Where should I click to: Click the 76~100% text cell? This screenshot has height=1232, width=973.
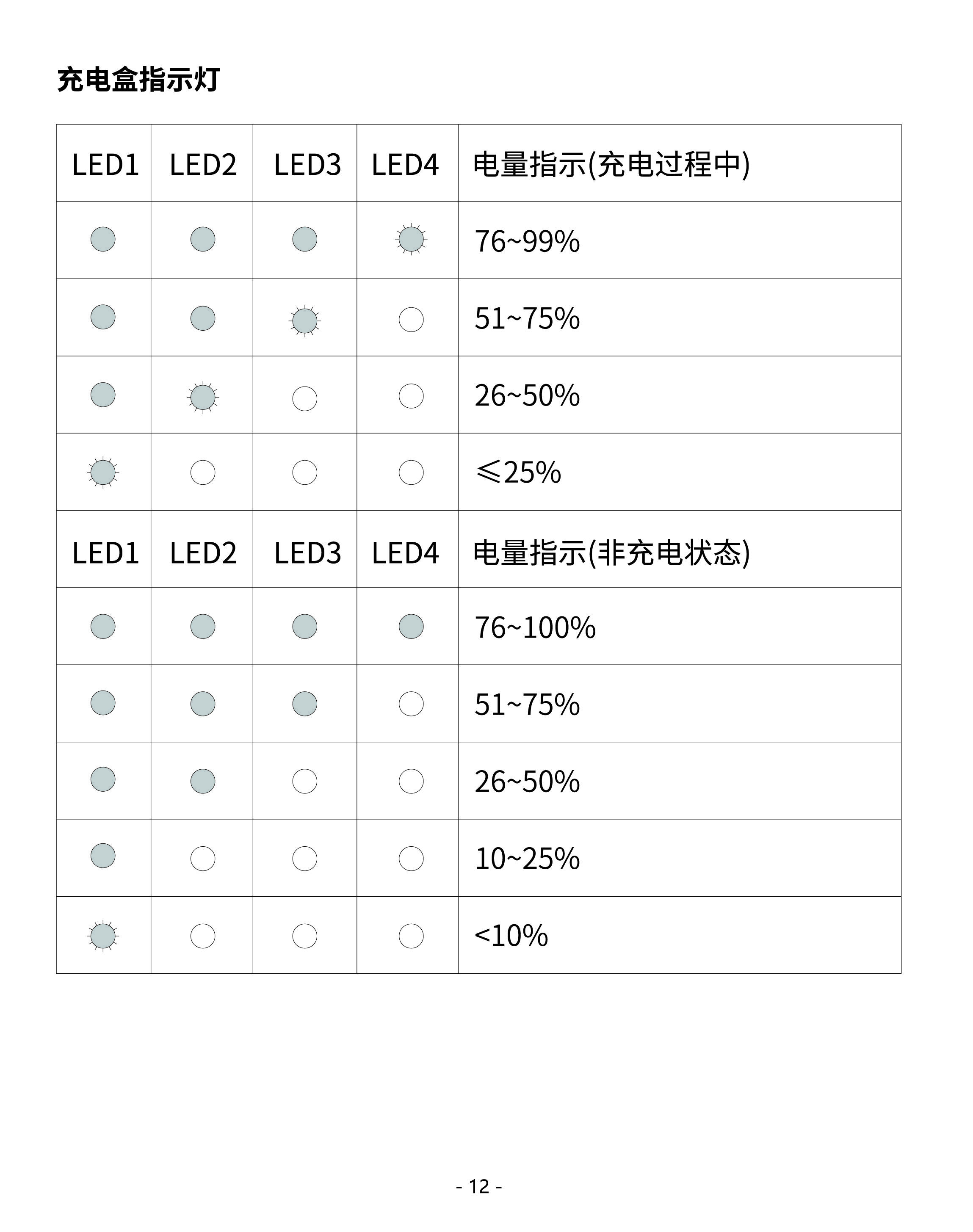(x=680, y=627)
